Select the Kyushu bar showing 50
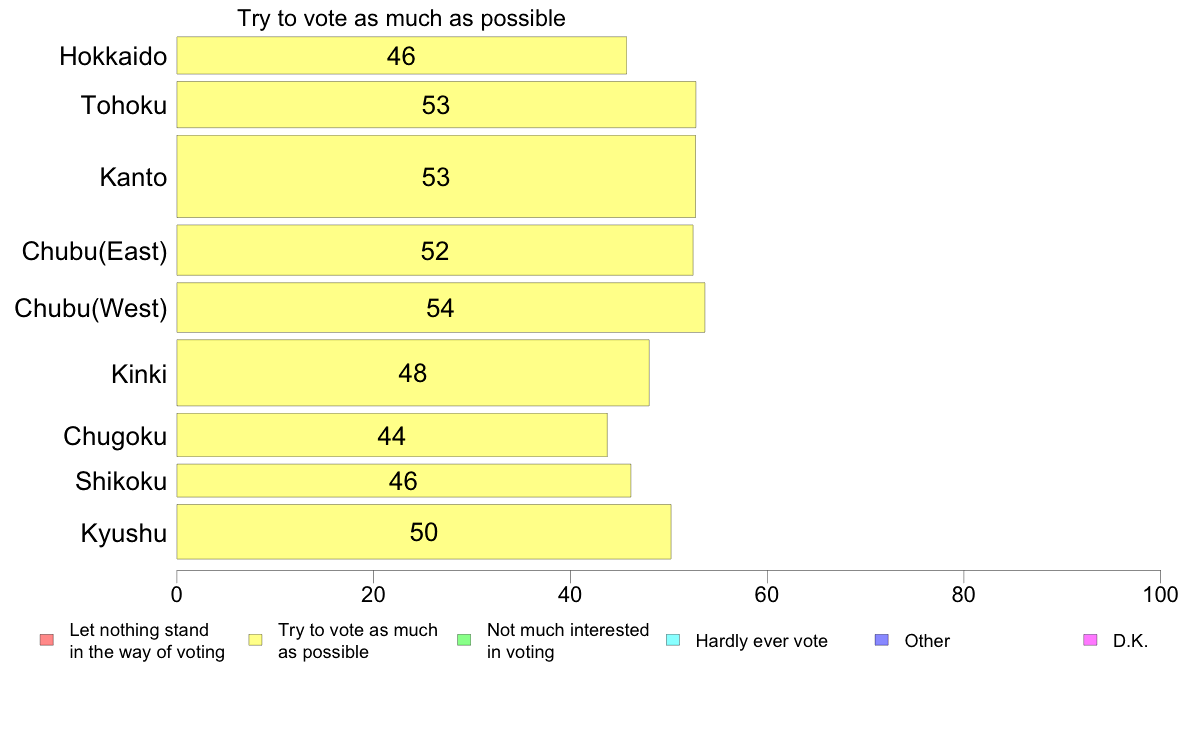The width and height of the screenshot is (1188, 736). [x=424, y=531]
